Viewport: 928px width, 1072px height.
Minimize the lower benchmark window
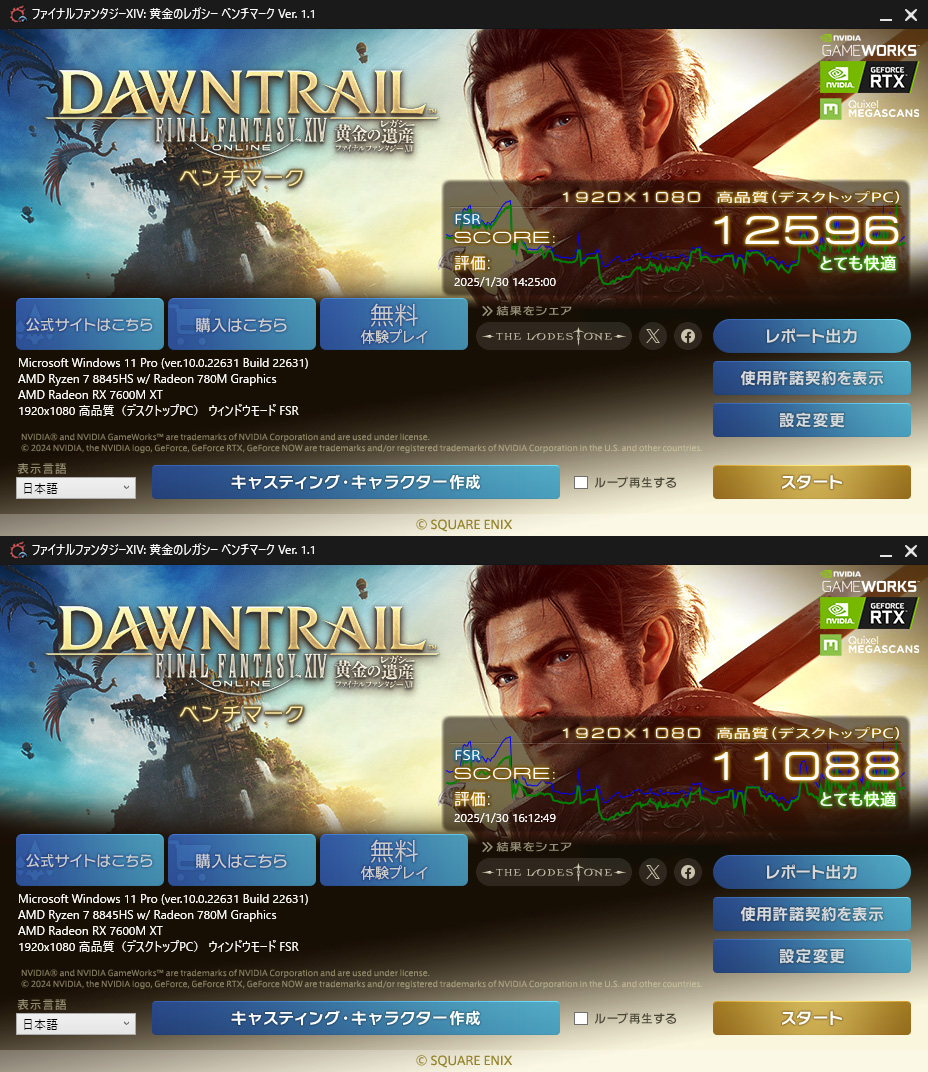click(x=886, y=551)
